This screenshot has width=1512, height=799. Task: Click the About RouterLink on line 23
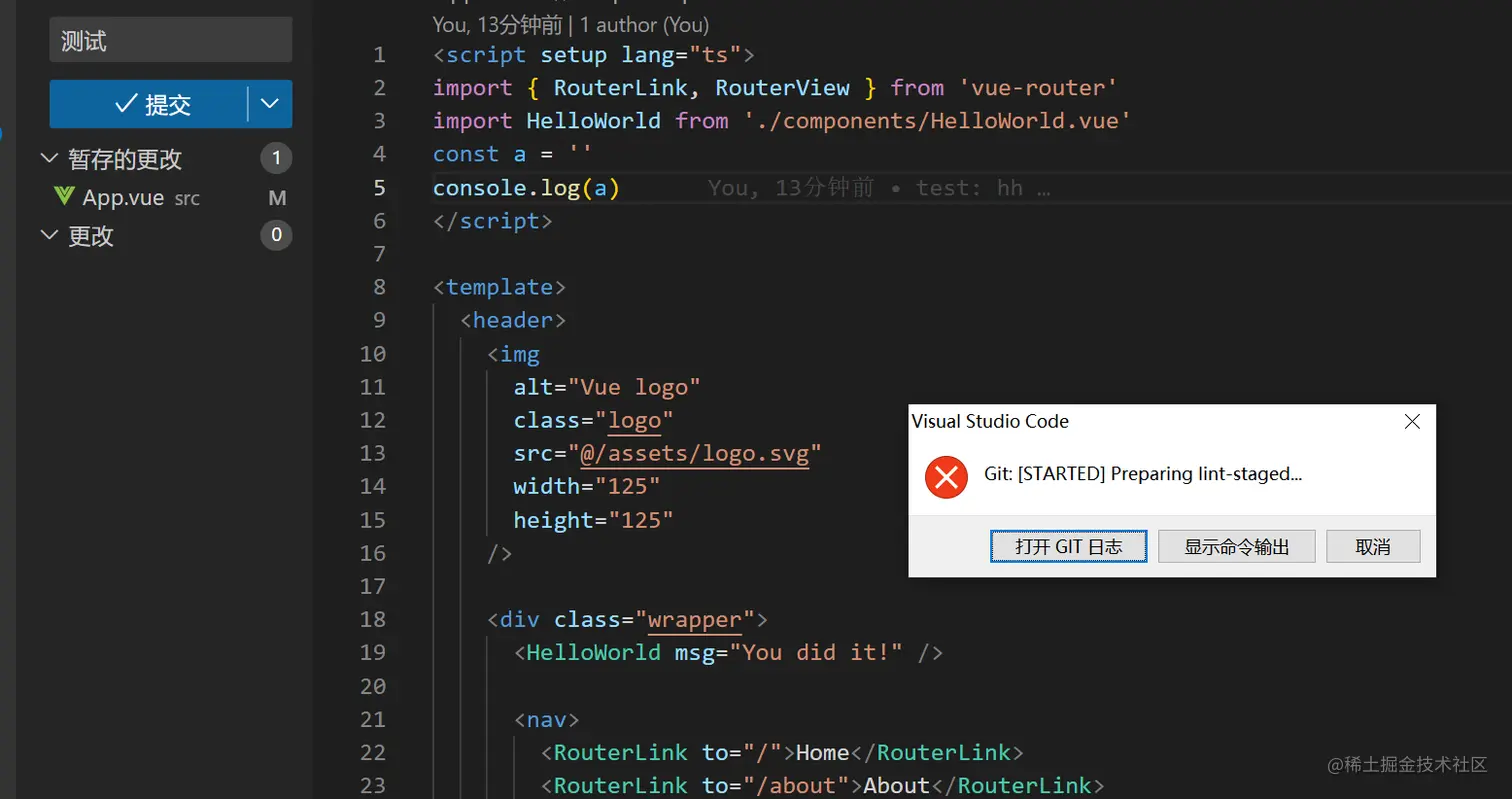coord(822,785)
